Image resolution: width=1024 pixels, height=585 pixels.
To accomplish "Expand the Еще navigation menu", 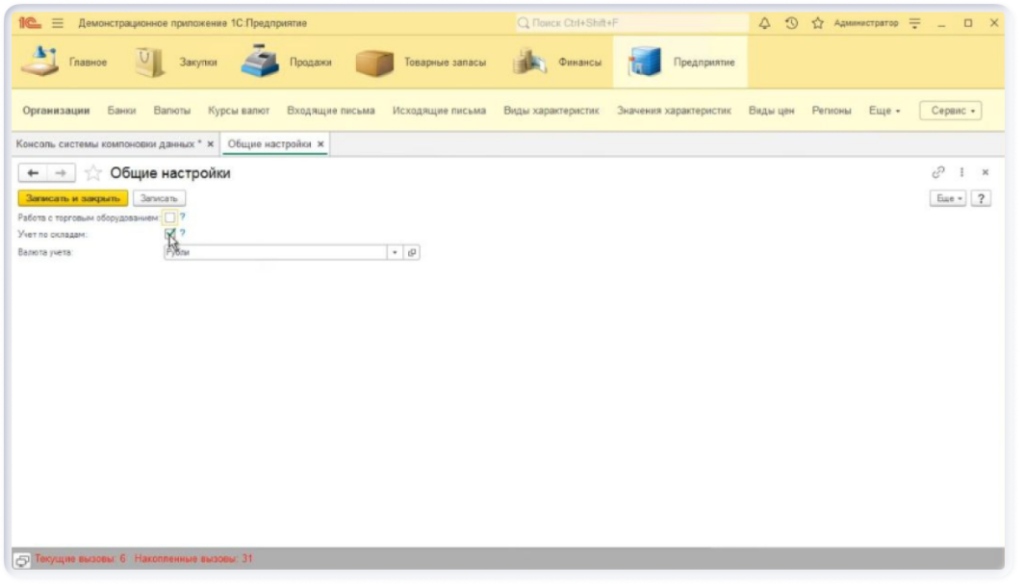I will pos(884,111).
